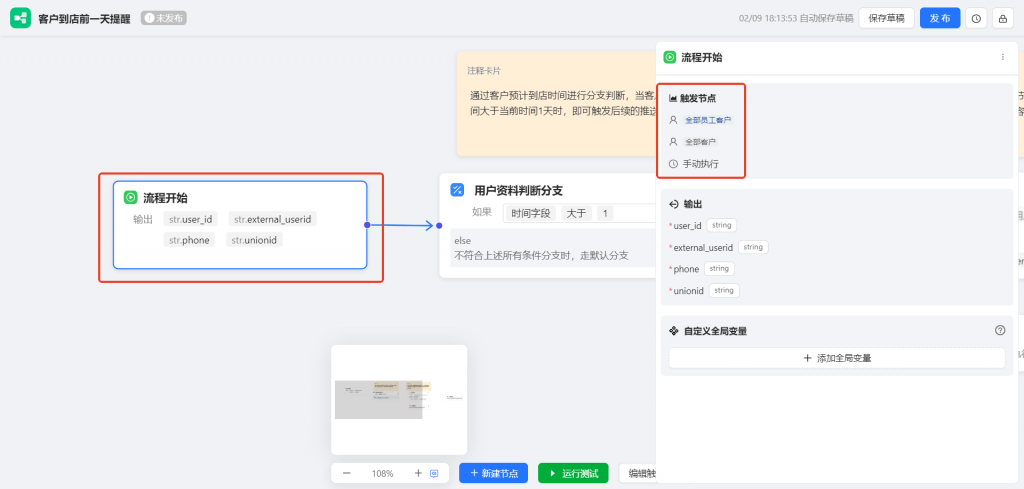This screenshot has width=1024, height=489.
Task: Click the 时间字段 condition tag
Action: 531,213
